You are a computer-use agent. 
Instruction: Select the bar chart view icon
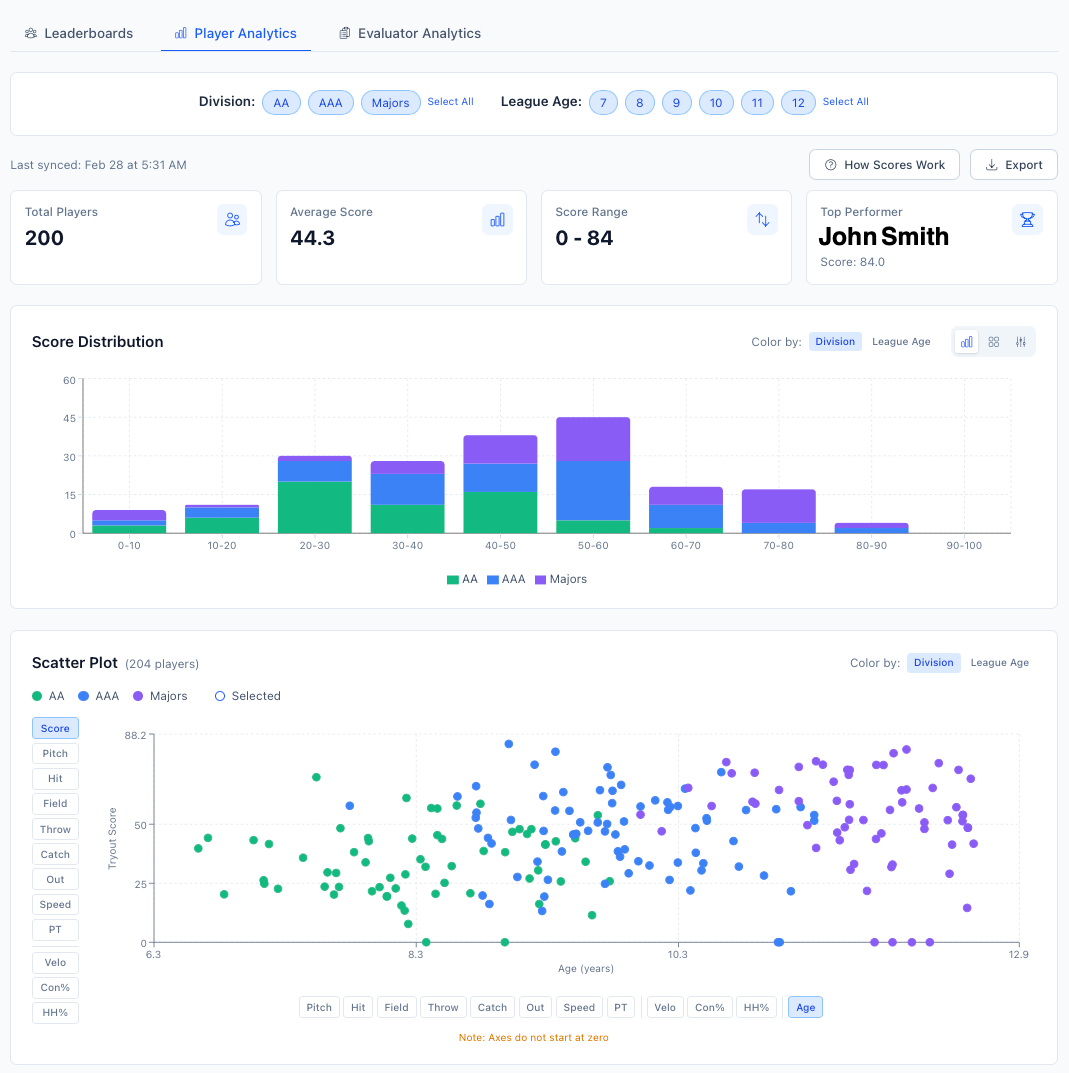point(966,341)
